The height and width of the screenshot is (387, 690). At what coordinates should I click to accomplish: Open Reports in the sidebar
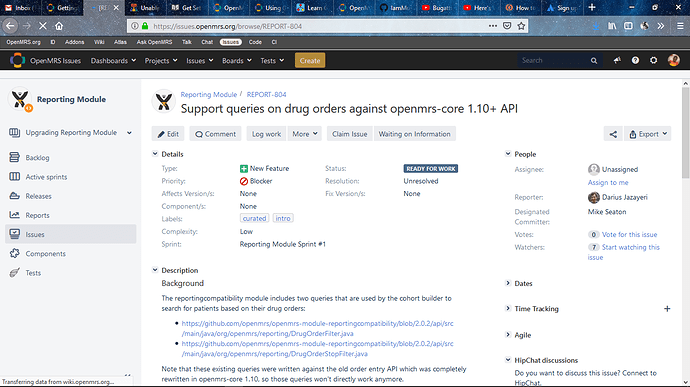pos(37,215)
